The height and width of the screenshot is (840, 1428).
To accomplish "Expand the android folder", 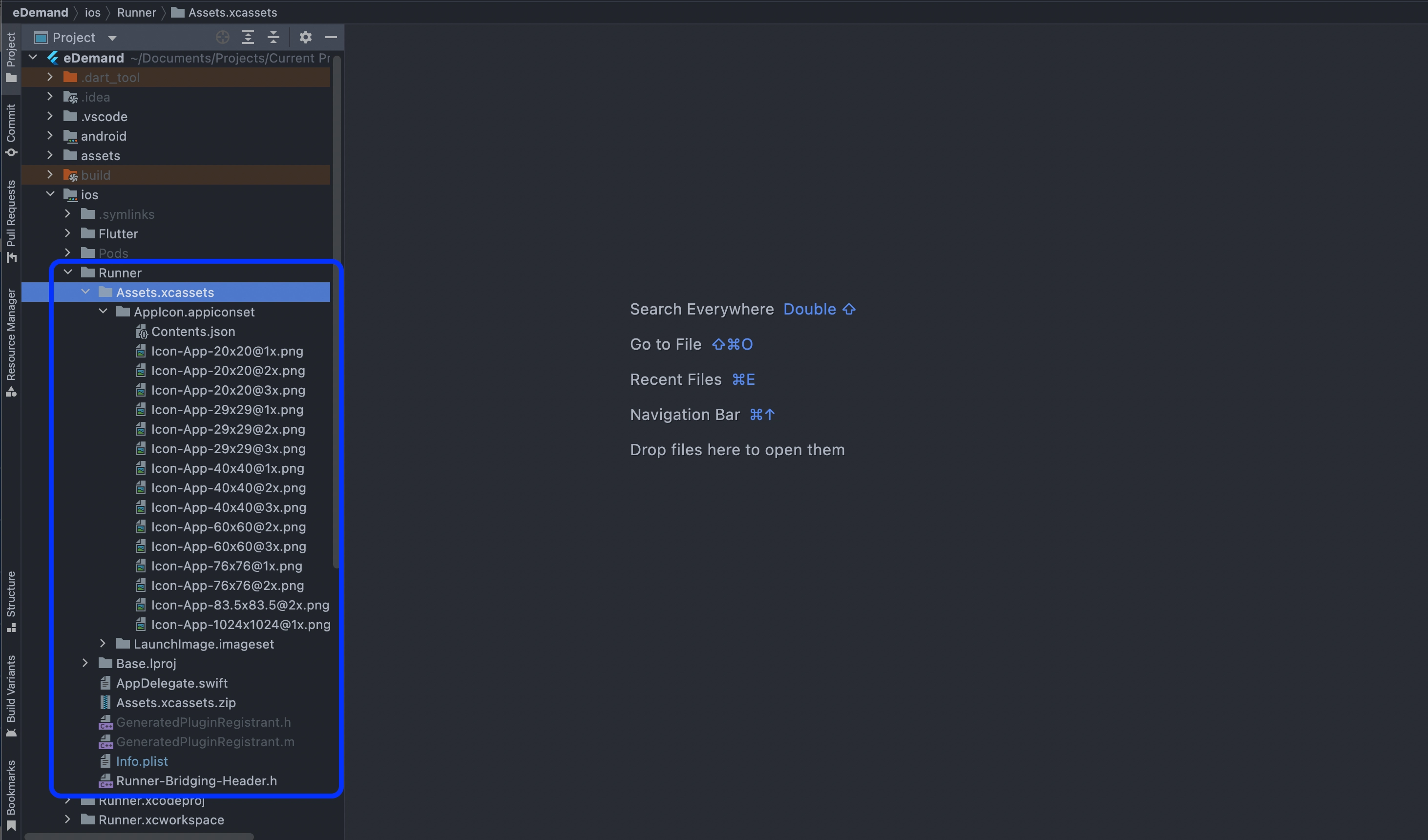I will (50, 135).
